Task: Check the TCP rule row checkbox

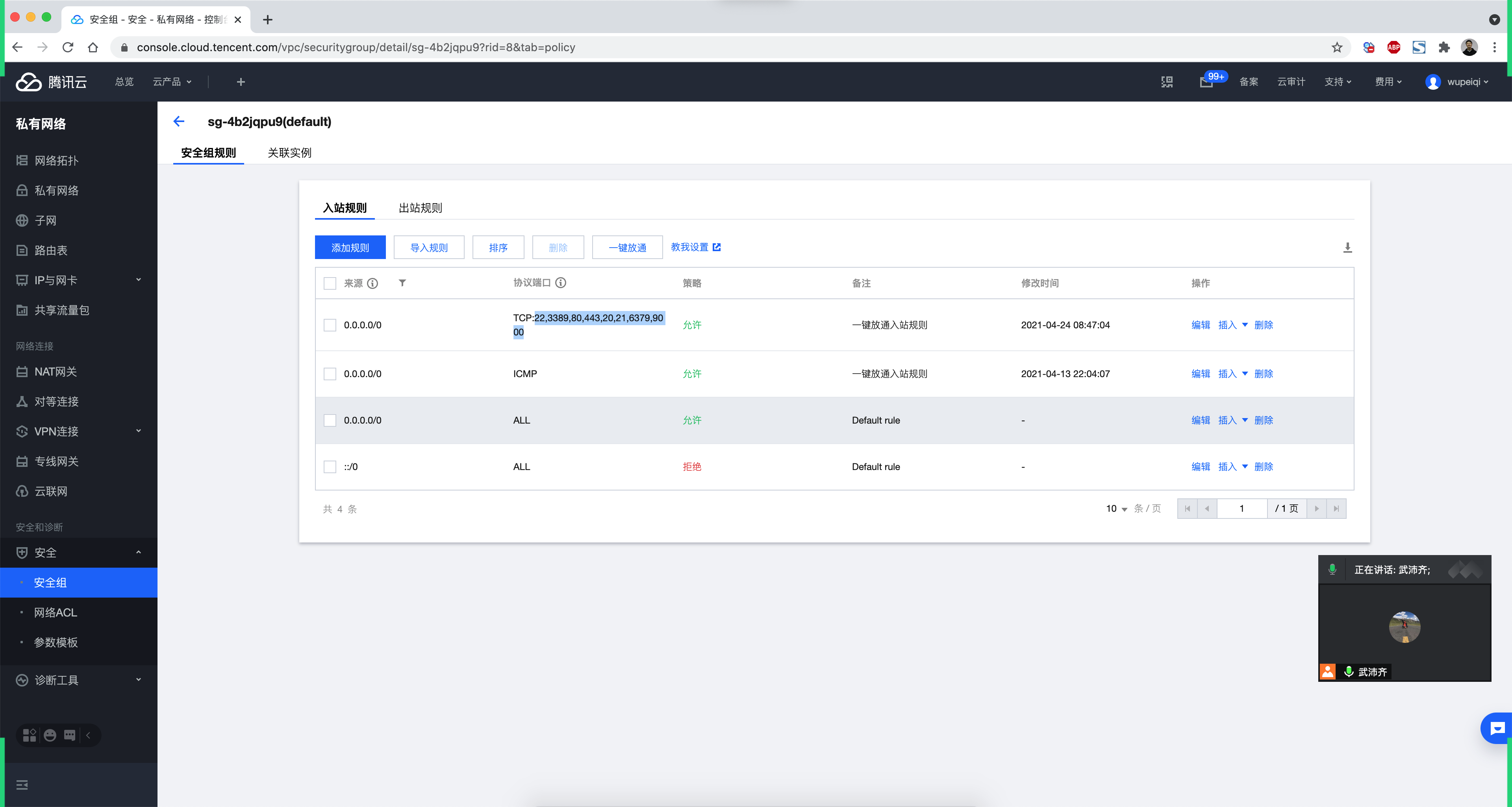Action: coord(330,325)
